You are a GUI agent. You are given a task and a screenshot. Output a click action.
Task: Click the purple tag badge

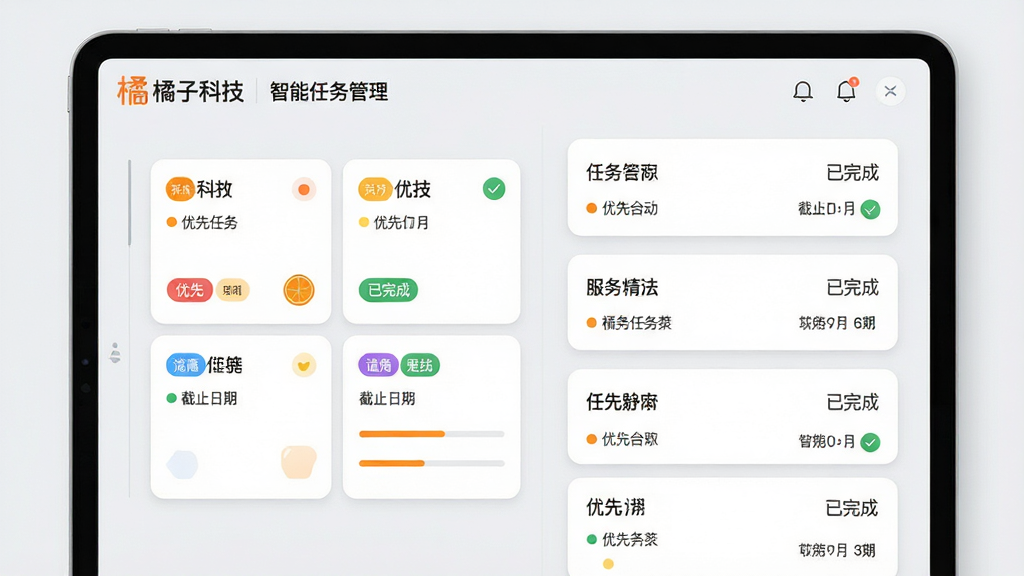tap(378, 365)
